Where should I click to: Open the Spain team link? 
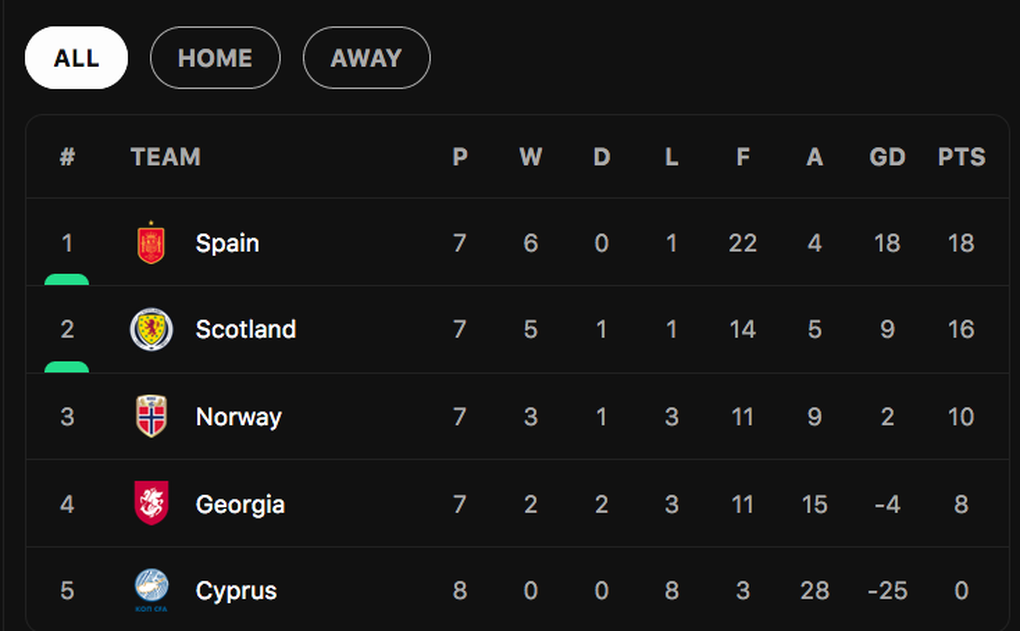[x=227, y=243]
